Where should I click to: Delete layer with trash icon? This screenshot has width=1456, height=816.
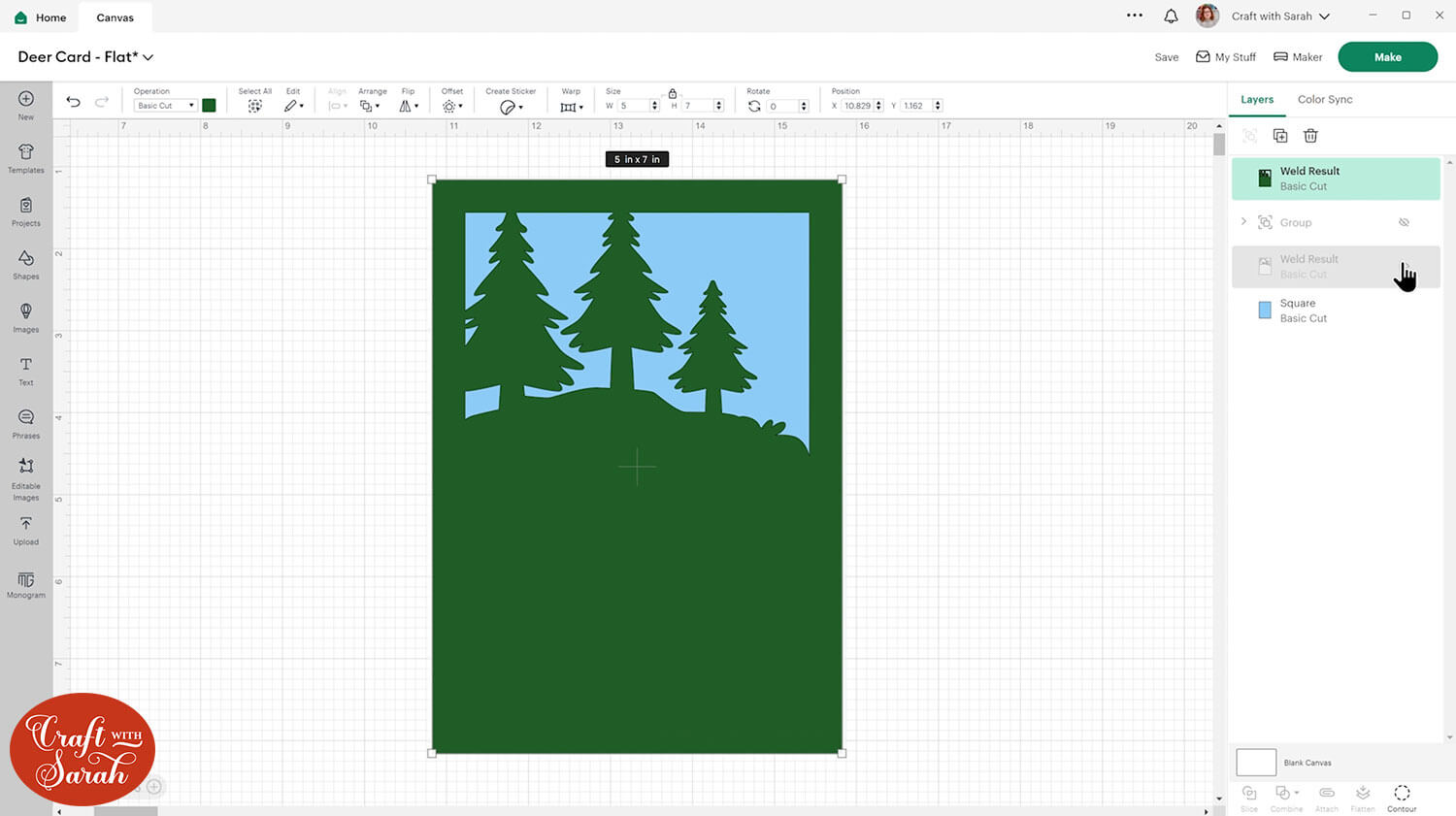tap(1310, 136)
